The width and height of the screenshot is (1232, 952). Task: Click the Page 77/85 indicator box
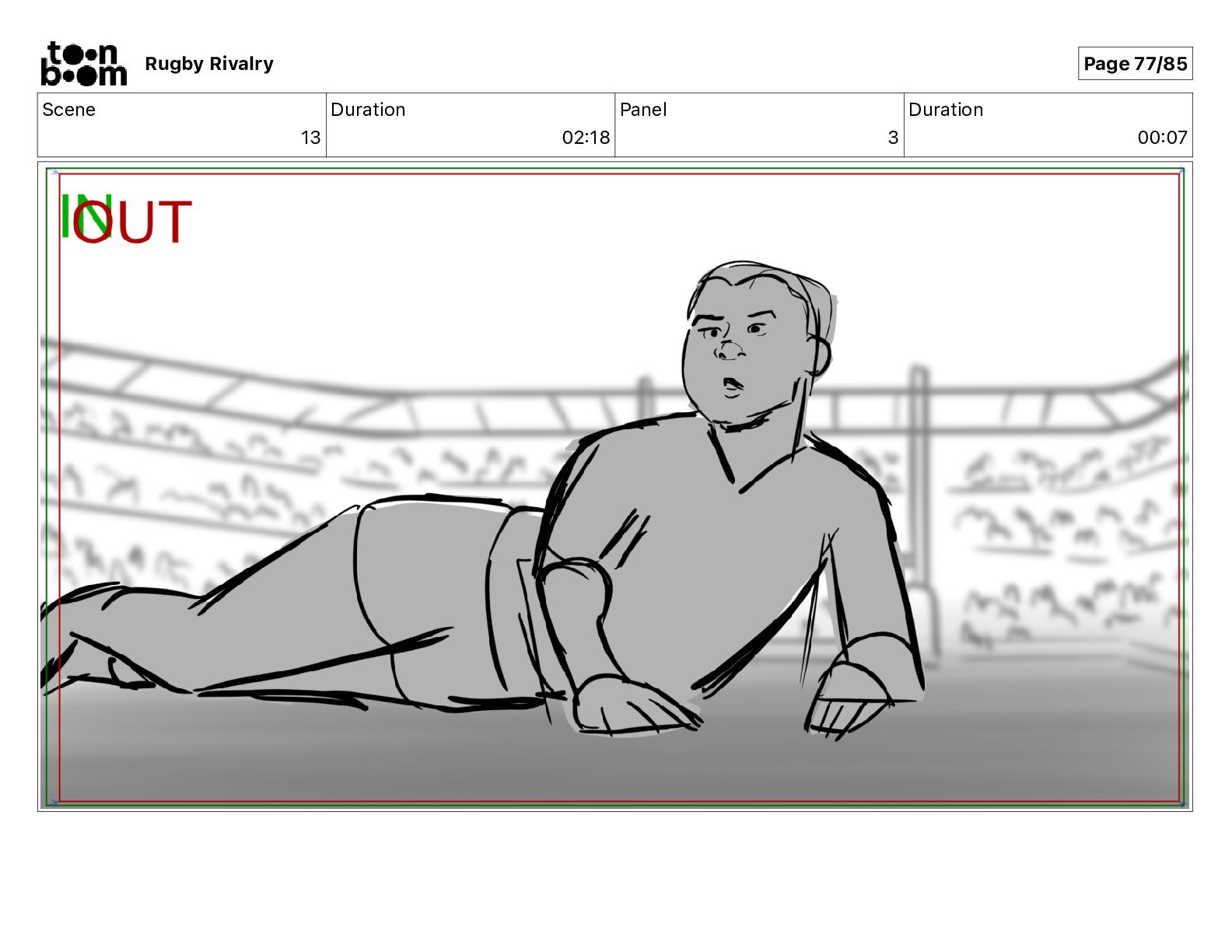tap(1135, 64)
